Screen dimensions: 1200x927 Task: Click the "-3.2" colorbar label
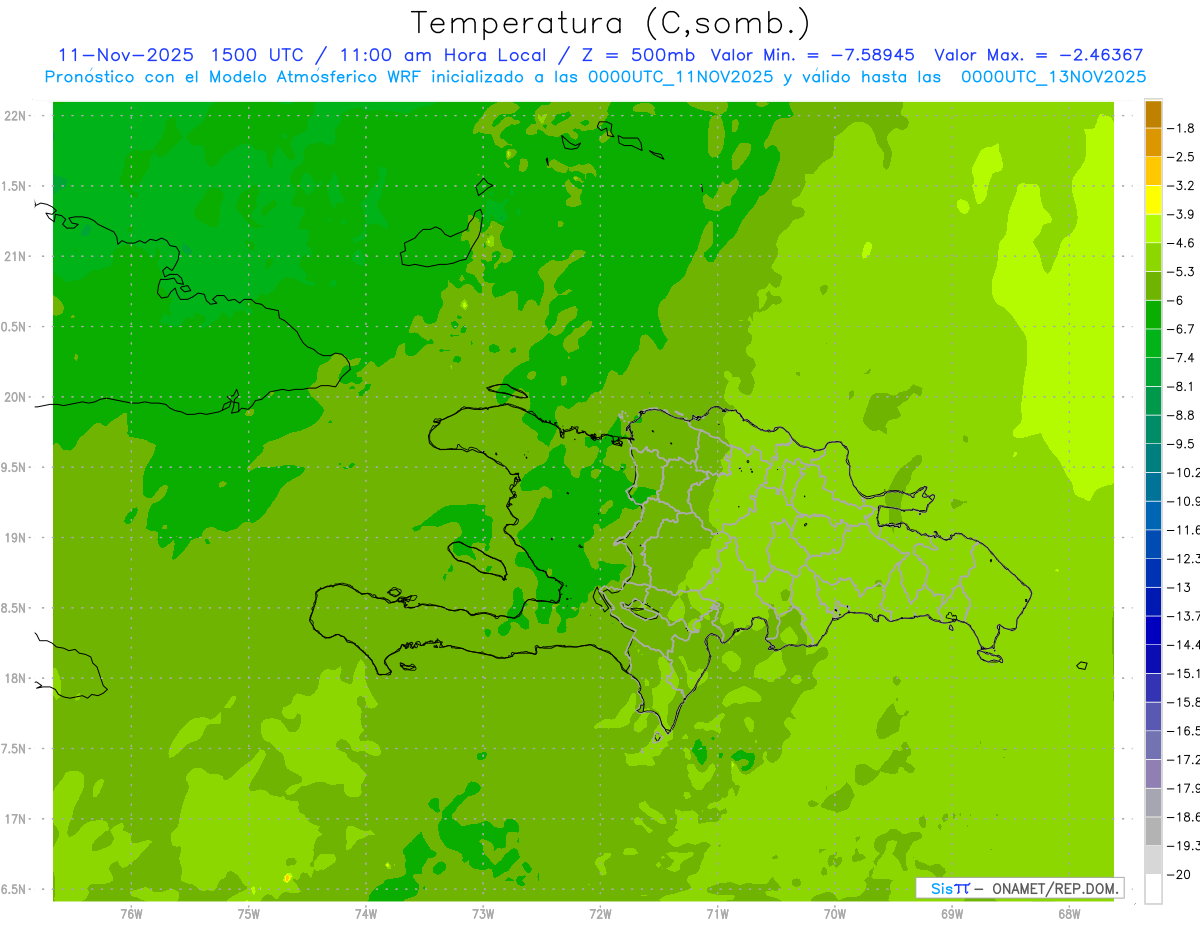click(1183, 186)
